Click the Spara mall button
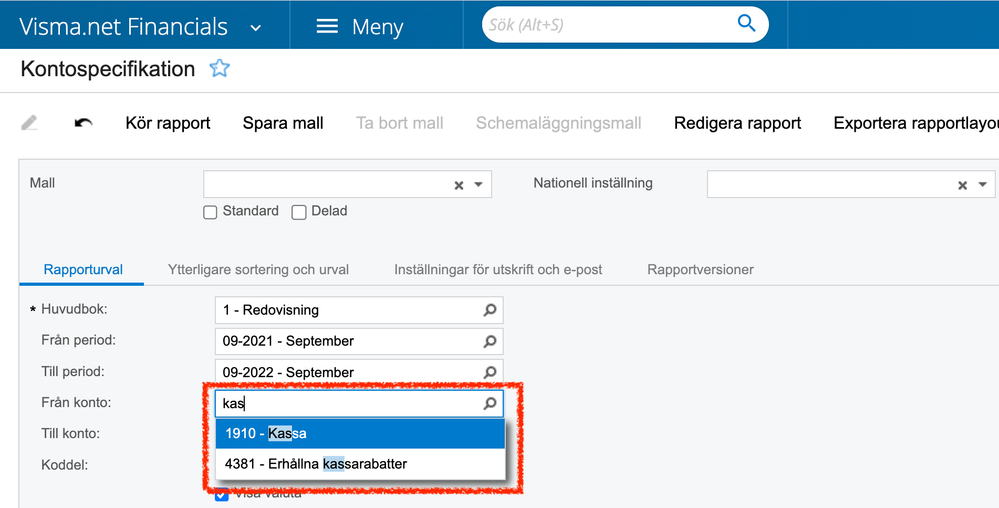This screenshot has height=508, width=999. coord(283,123)
